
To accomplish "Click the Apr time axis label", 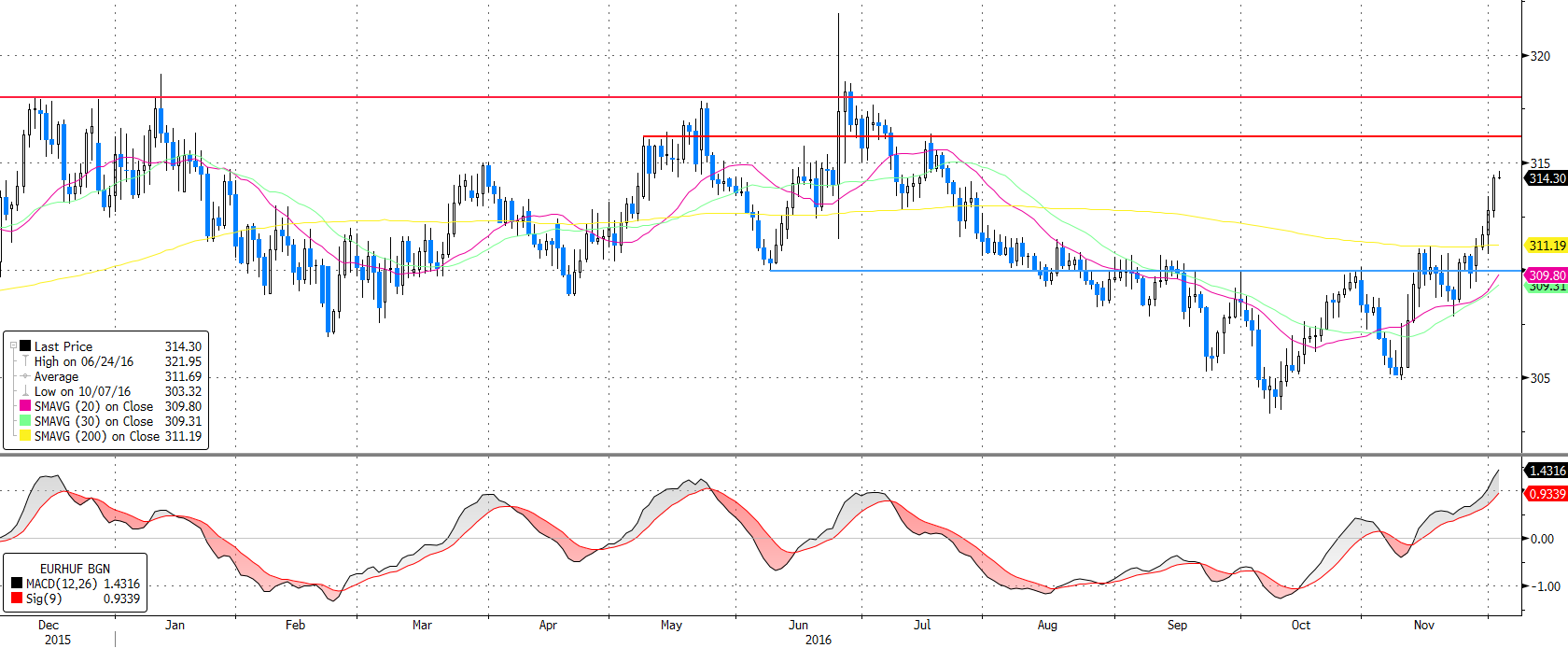I will point(548,625).
